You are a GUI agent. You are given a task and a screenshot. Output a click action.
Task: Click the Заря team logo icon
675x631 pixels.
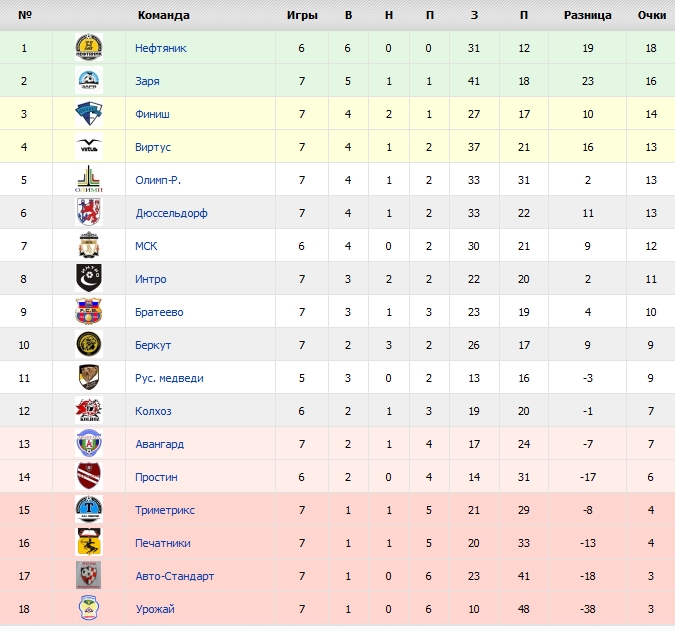(x=89, y=81)
